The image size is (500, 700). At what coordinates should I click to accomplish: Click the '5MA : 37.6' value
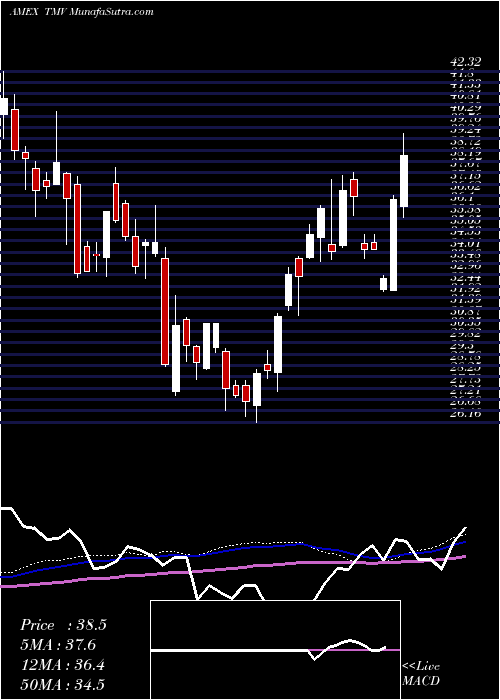(x=58, y=645)
